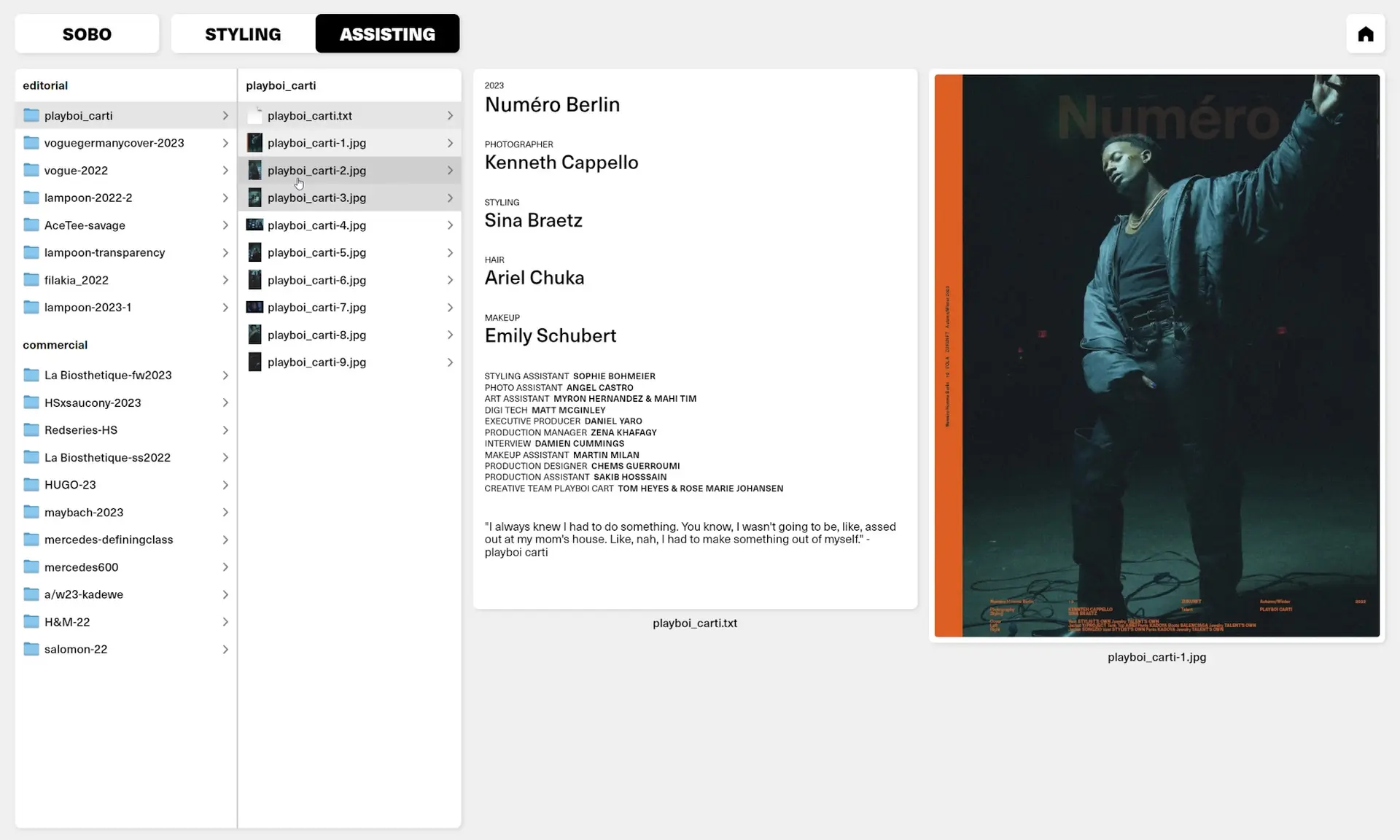Viewport: 1400px width, 840px height.
Task: Click the playboi_carti column header
Action: click(281, 85)
